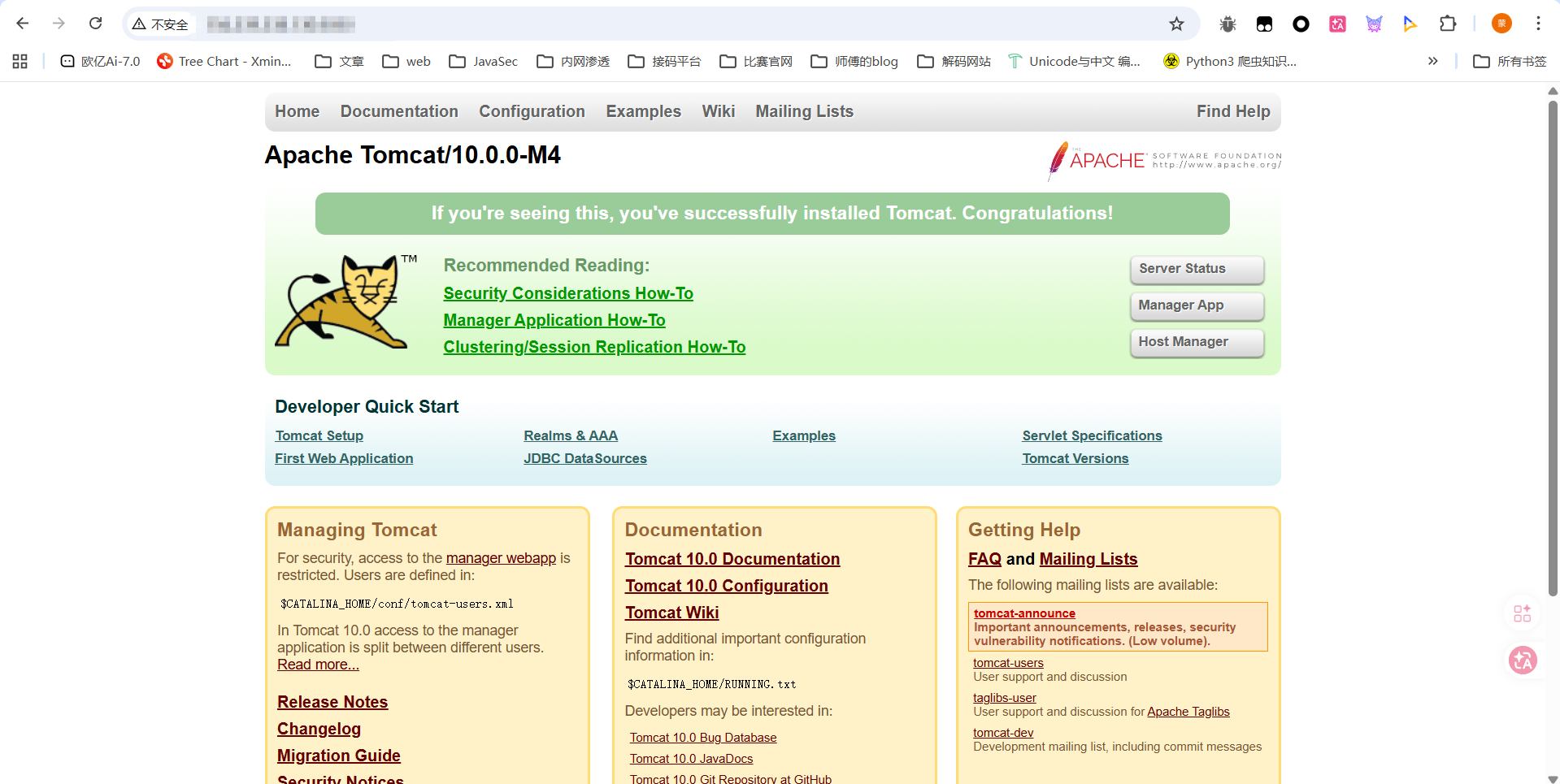
Task: Click the address bar URL field
Action: (650, 24)
